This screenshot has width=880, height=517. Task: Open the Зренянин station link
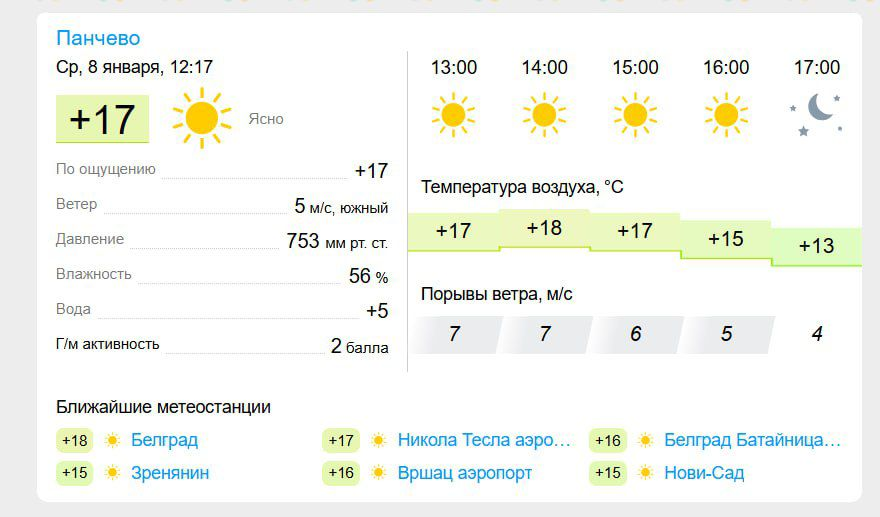click(x=170, y=473)
